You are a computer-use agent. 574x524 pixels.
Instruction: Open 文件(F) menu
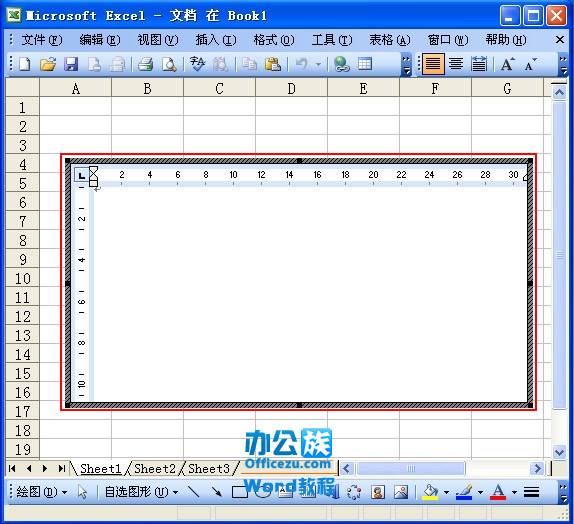42,40
